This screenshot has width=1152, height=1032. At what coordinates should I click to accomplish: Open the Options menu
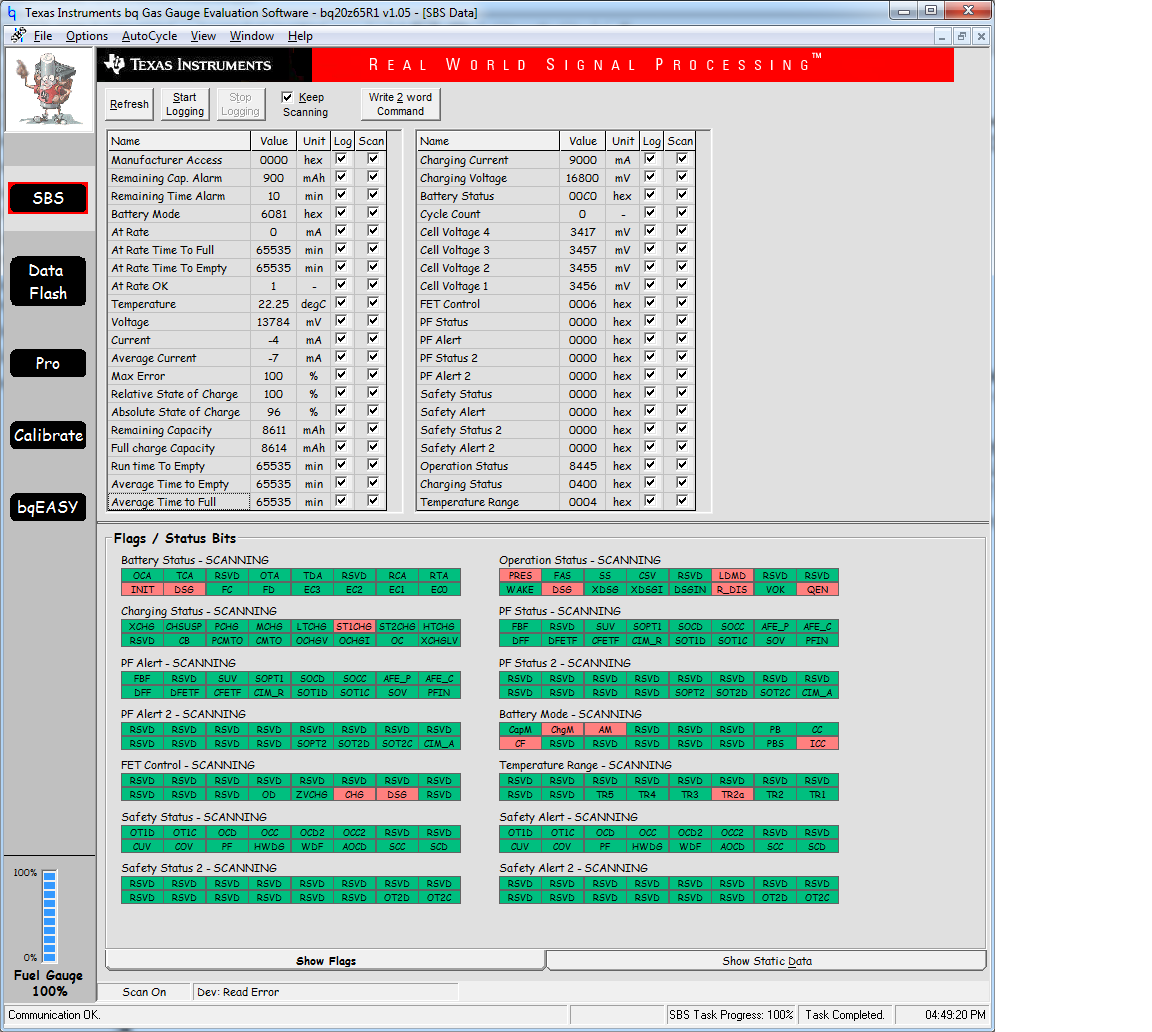(87, 36)
